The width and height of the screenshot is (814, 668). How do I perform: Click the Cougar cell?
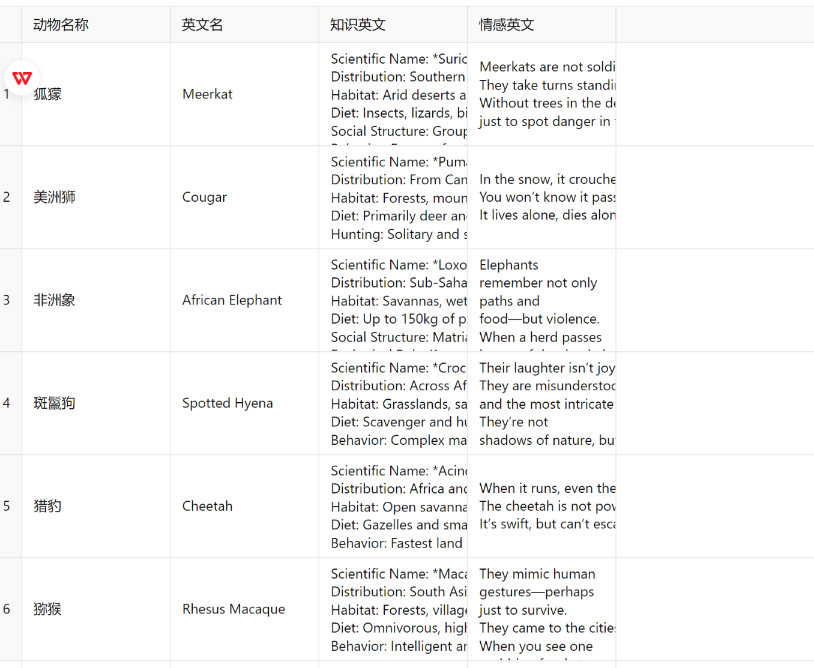(204, 197)
